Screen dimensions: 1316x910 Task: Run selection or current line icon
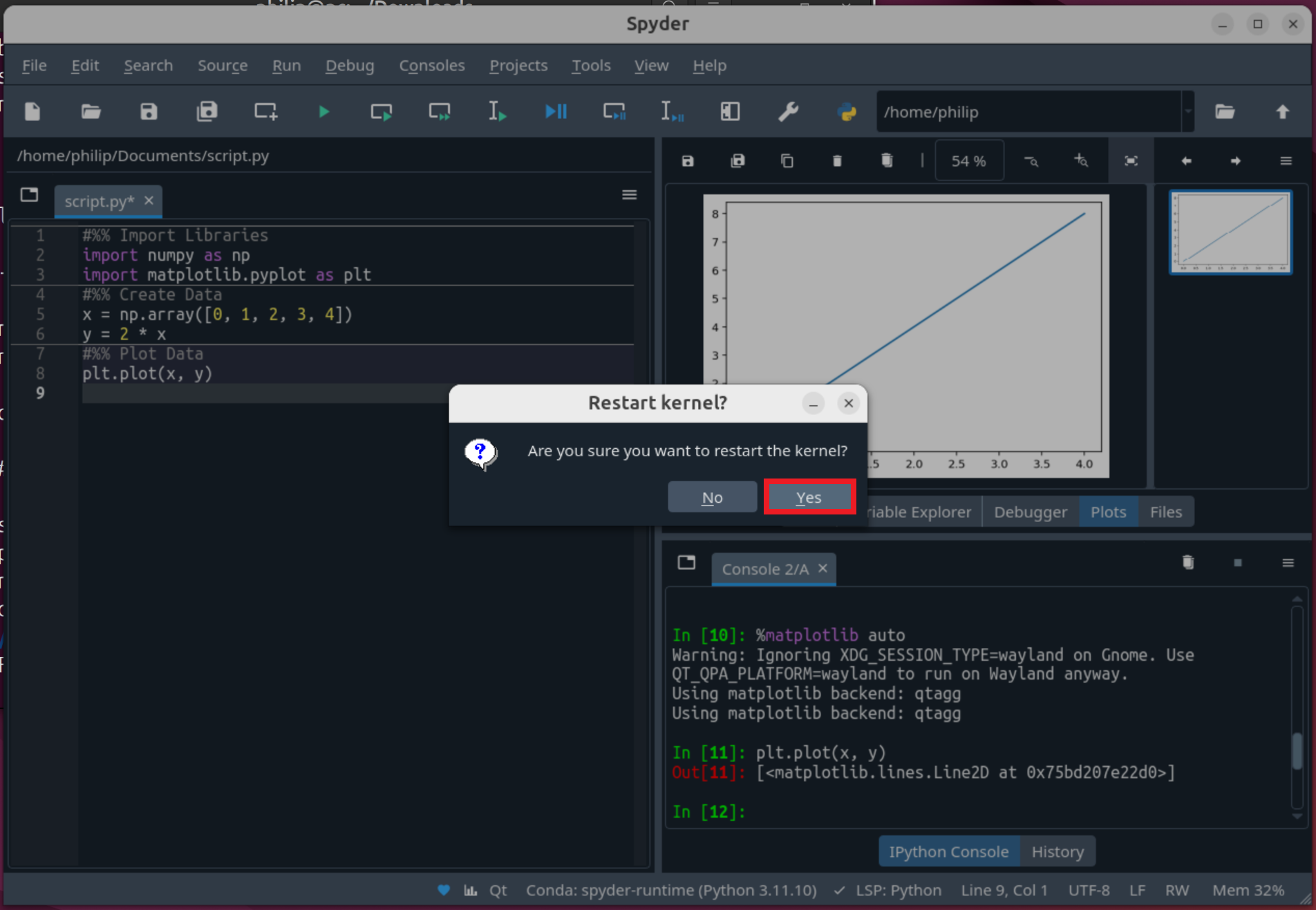(x=498, y=111)
